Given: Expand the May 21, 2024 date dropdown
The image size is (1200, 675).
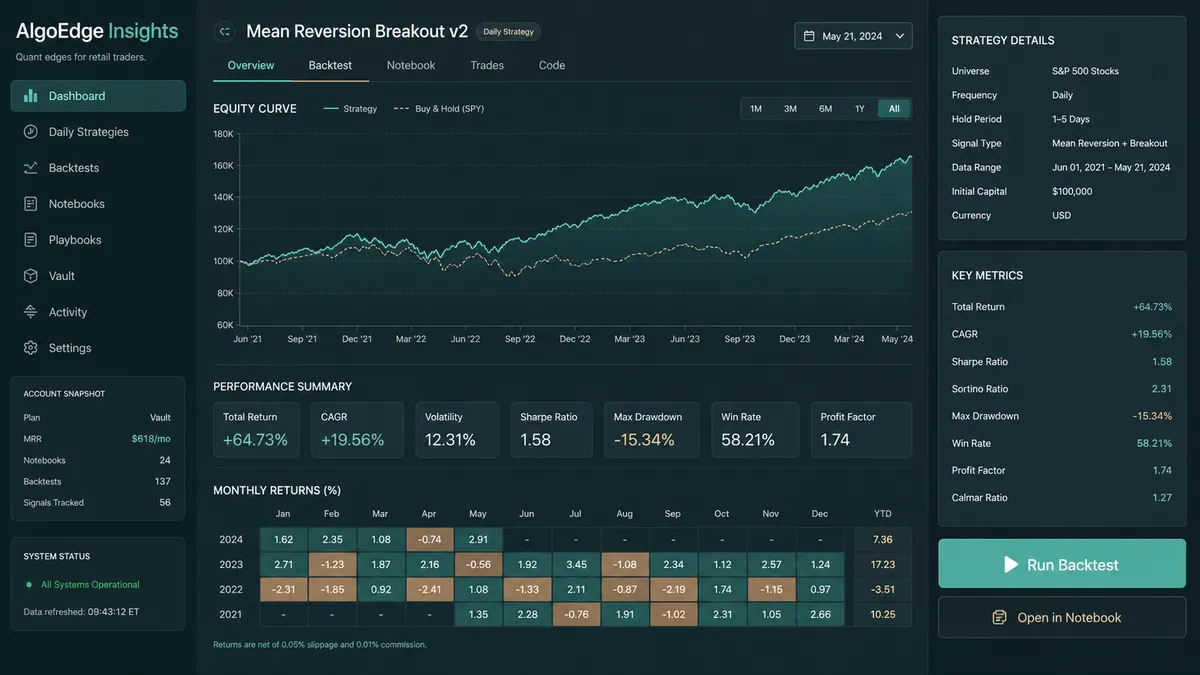Looking at the screenshot, I should 853,36.
